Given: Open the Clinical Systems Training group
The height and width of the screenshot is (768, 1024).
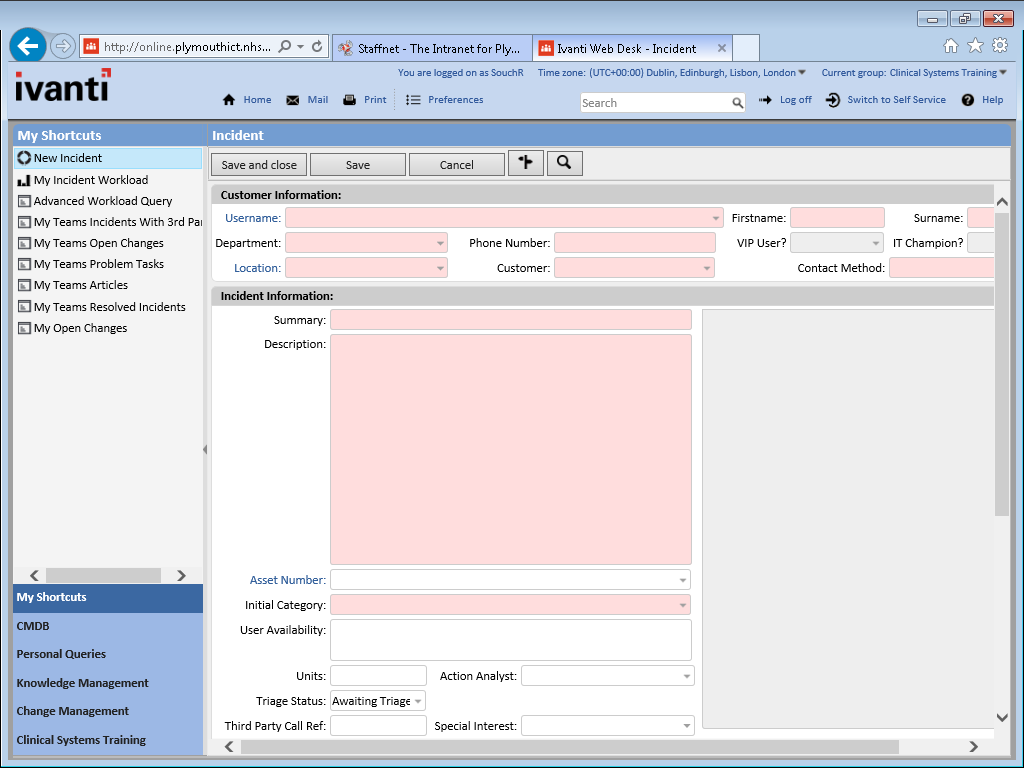Looking at the screenshot, I should pos(108,740).
